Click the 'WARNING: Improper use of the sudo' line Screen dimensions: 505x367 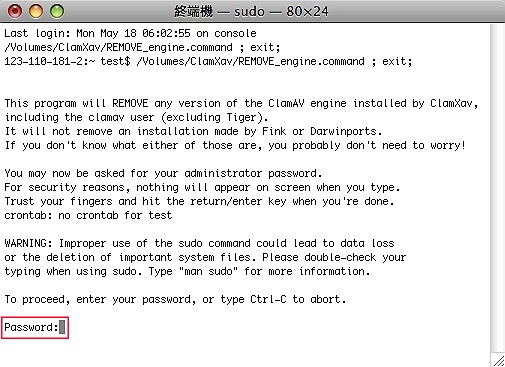199,243
